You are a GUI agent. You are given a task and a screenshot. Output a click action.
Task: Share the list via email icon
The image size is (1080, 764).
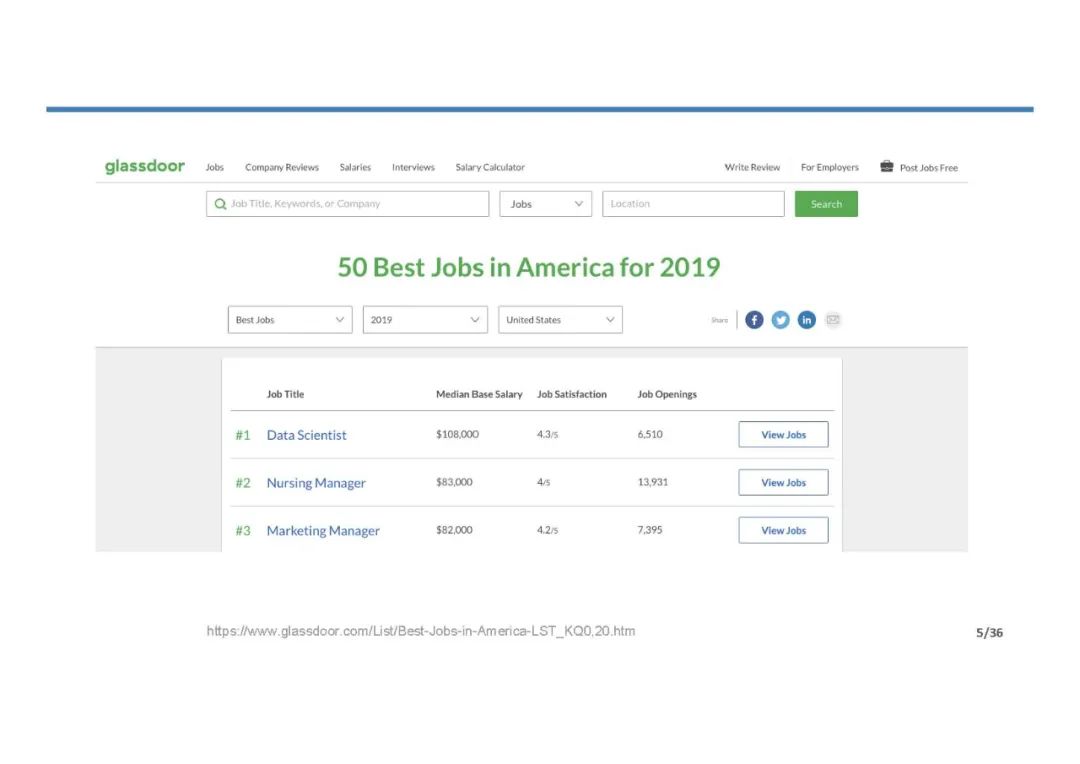point(833,320)
